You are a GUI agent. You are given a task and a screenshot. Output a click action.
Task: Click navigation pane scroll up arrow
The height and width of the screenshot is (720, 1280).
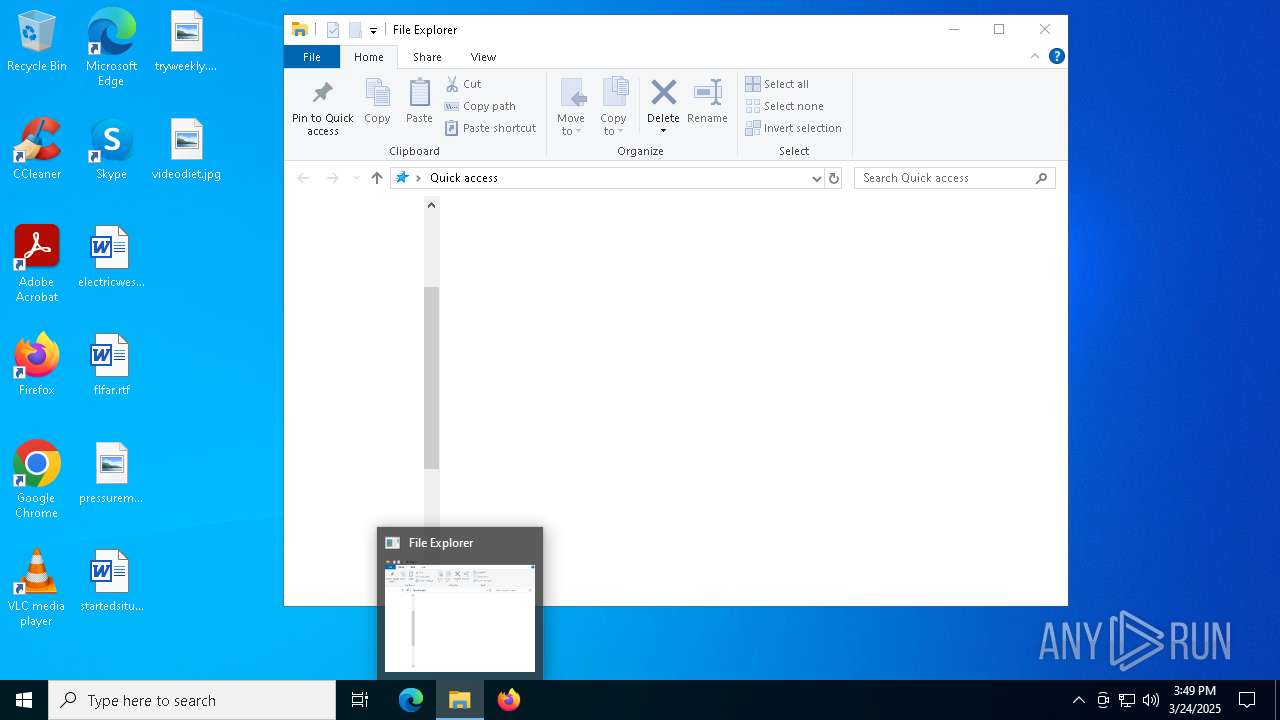coord(431,205)
